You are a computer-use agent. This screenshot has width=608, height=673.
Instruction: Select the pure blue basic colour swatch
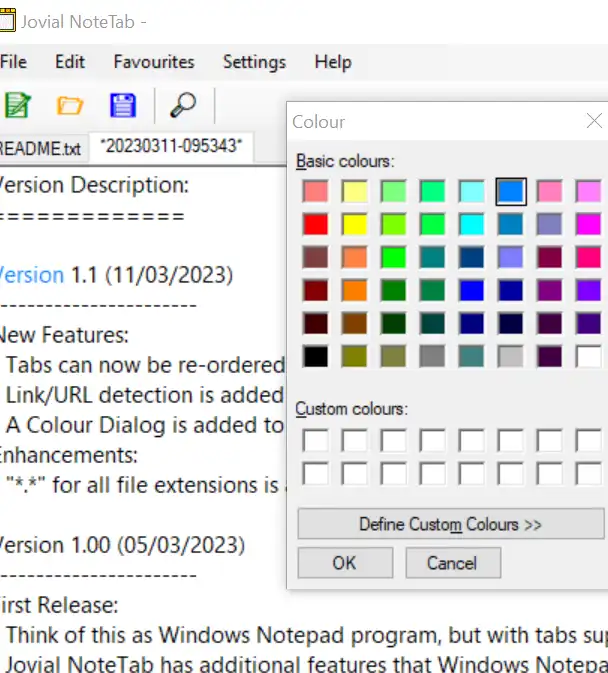[x=472, y=290]
